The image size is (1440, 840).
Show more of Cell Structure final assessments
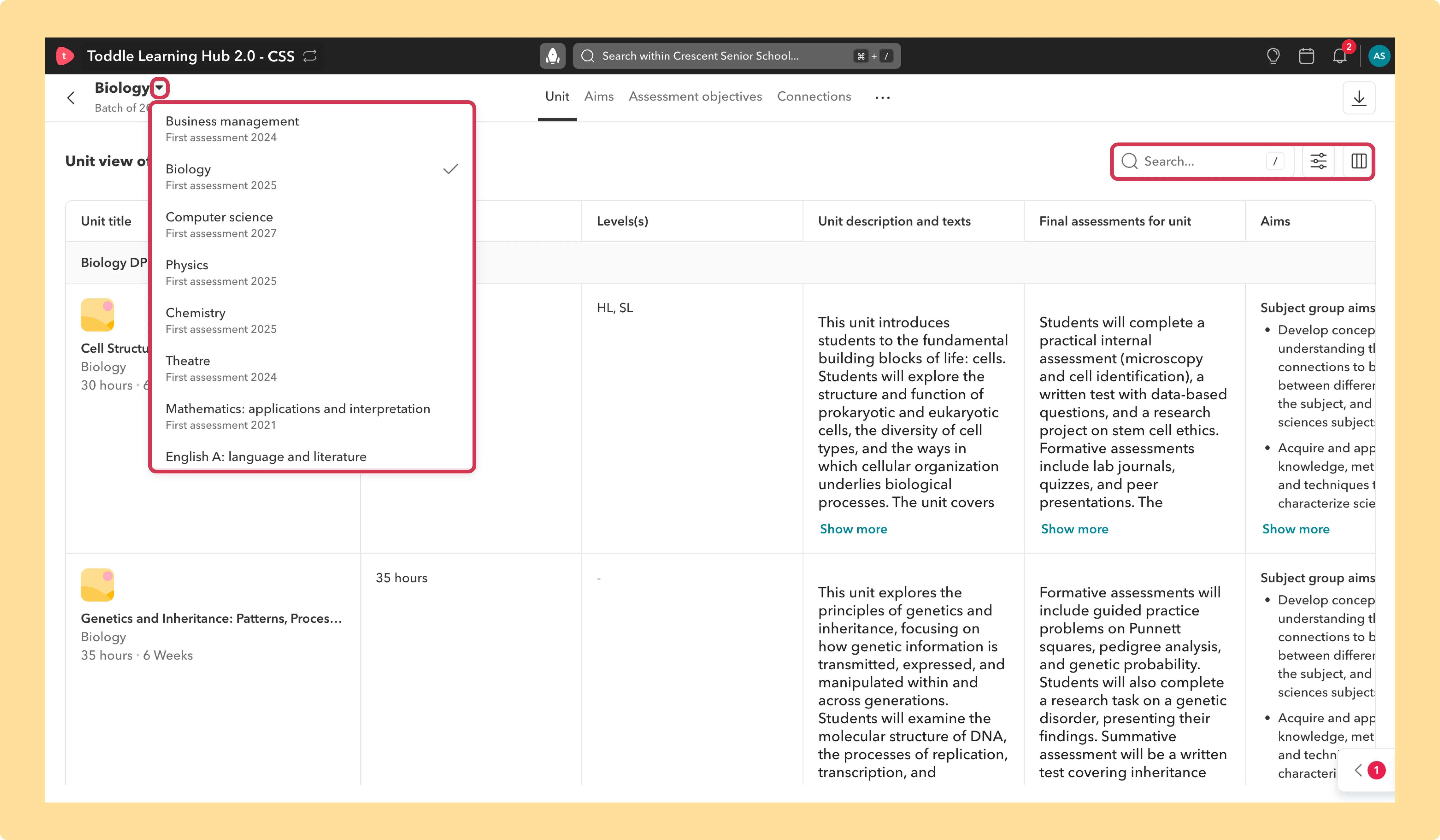(x=1074, y=529)
